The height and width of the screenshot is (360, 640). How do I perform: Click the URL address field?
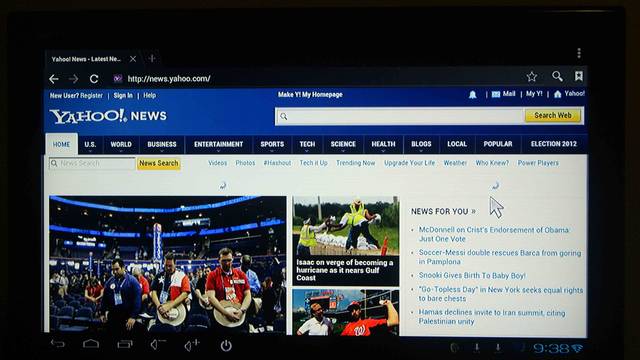[169, 79]
